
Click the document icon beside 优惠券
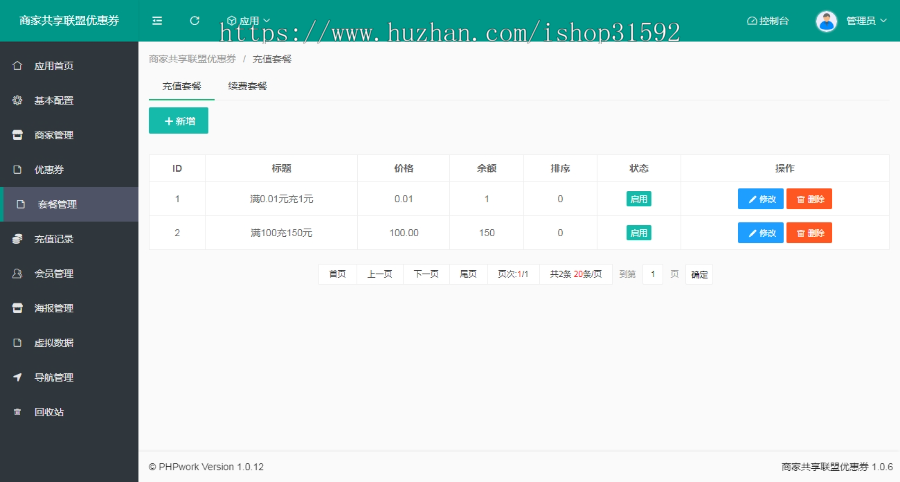pyautogui.click(x=17, y=169)
